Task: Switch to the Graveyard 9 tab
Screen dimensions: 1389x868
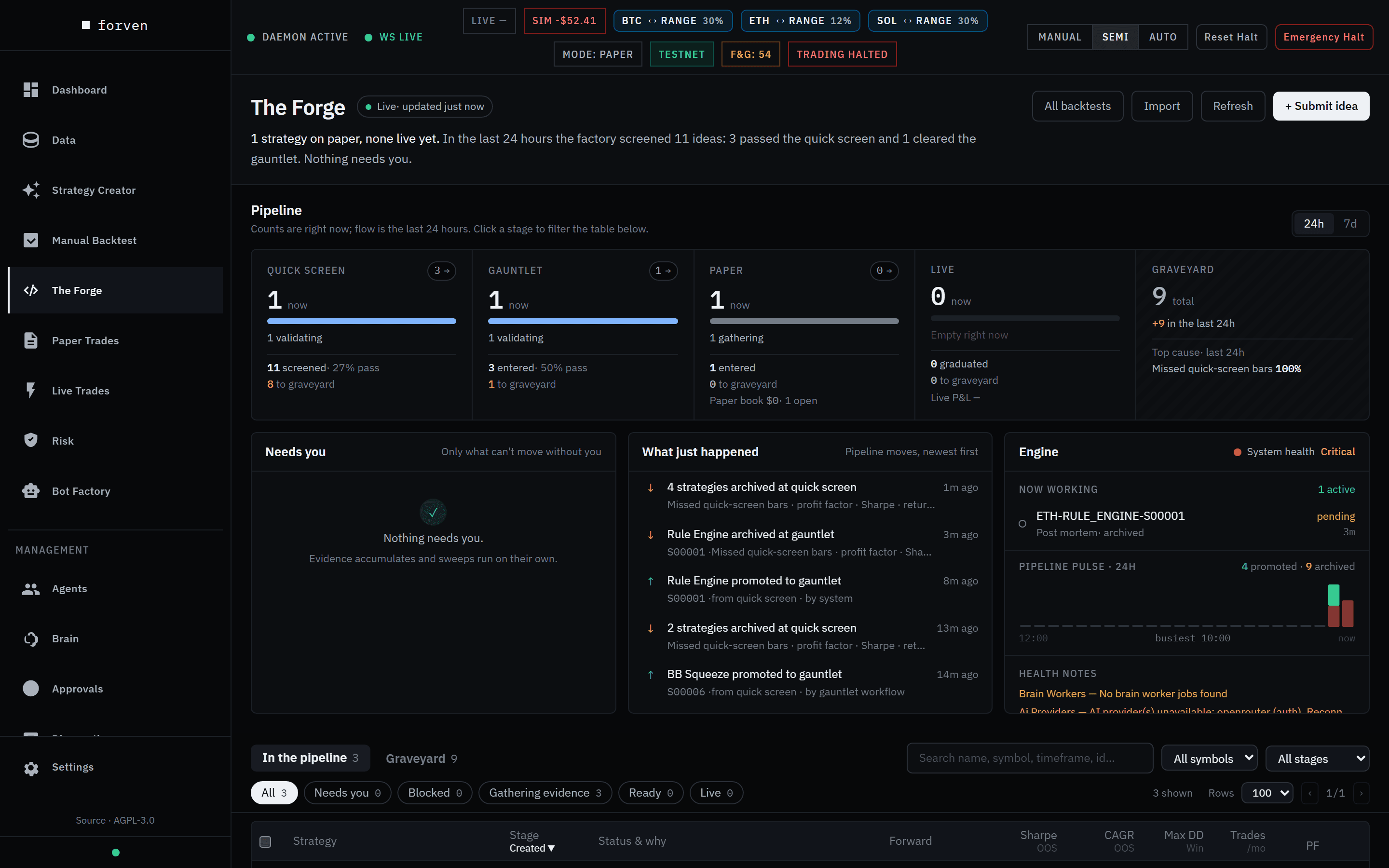Action: point(422,759)
